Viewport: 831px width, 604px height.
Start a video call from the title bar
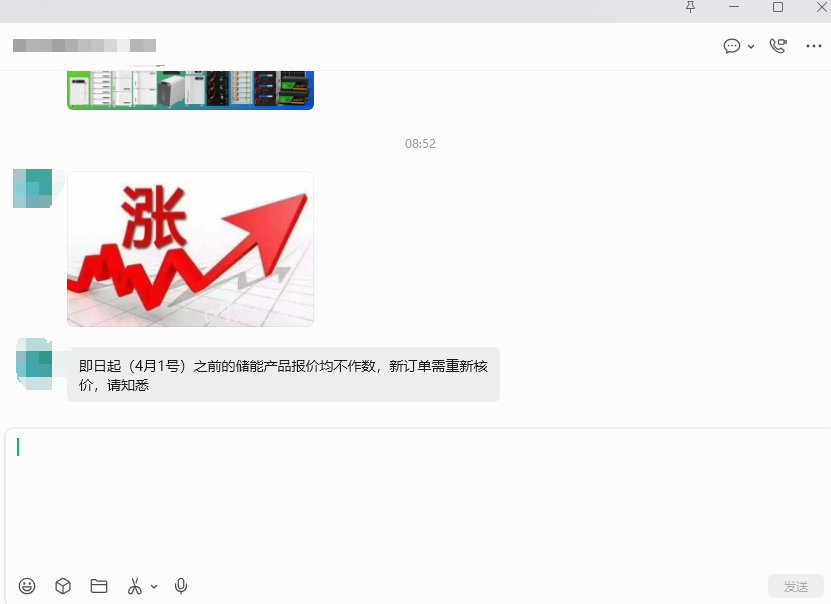pos(778,45)
